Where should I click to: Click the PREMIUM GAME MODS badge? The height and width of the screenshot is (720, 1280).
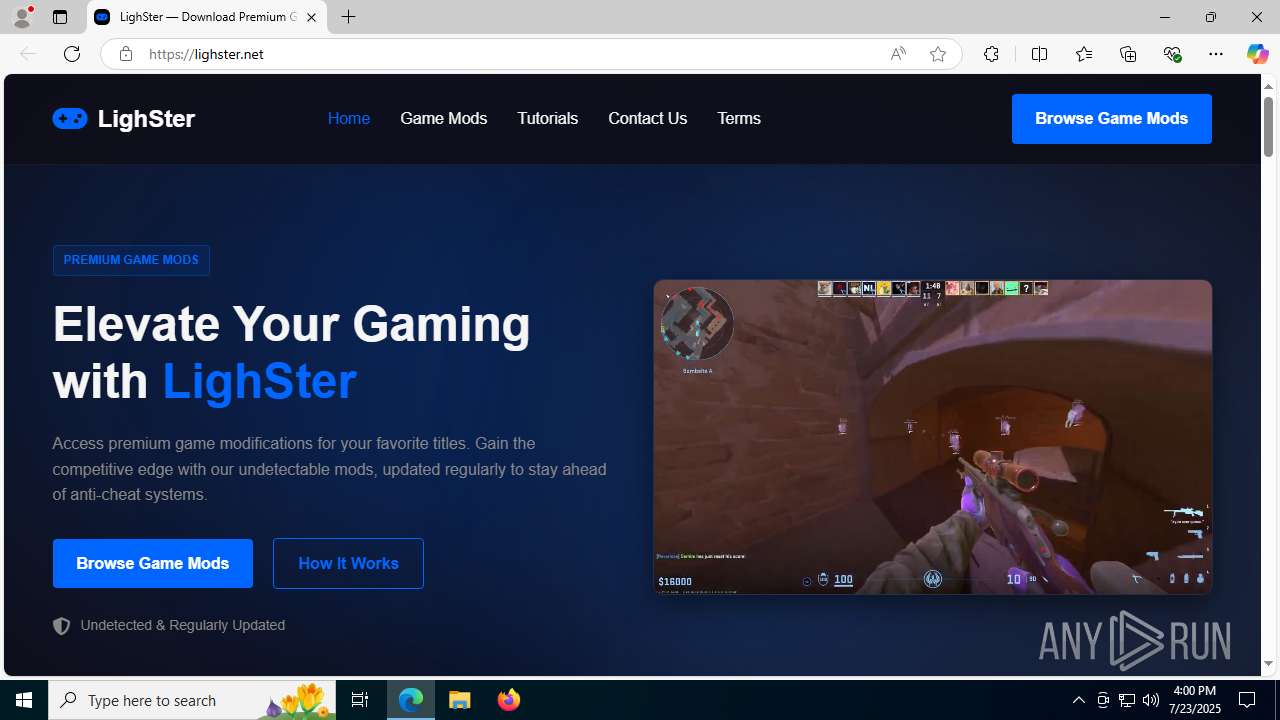coord(131,260)
